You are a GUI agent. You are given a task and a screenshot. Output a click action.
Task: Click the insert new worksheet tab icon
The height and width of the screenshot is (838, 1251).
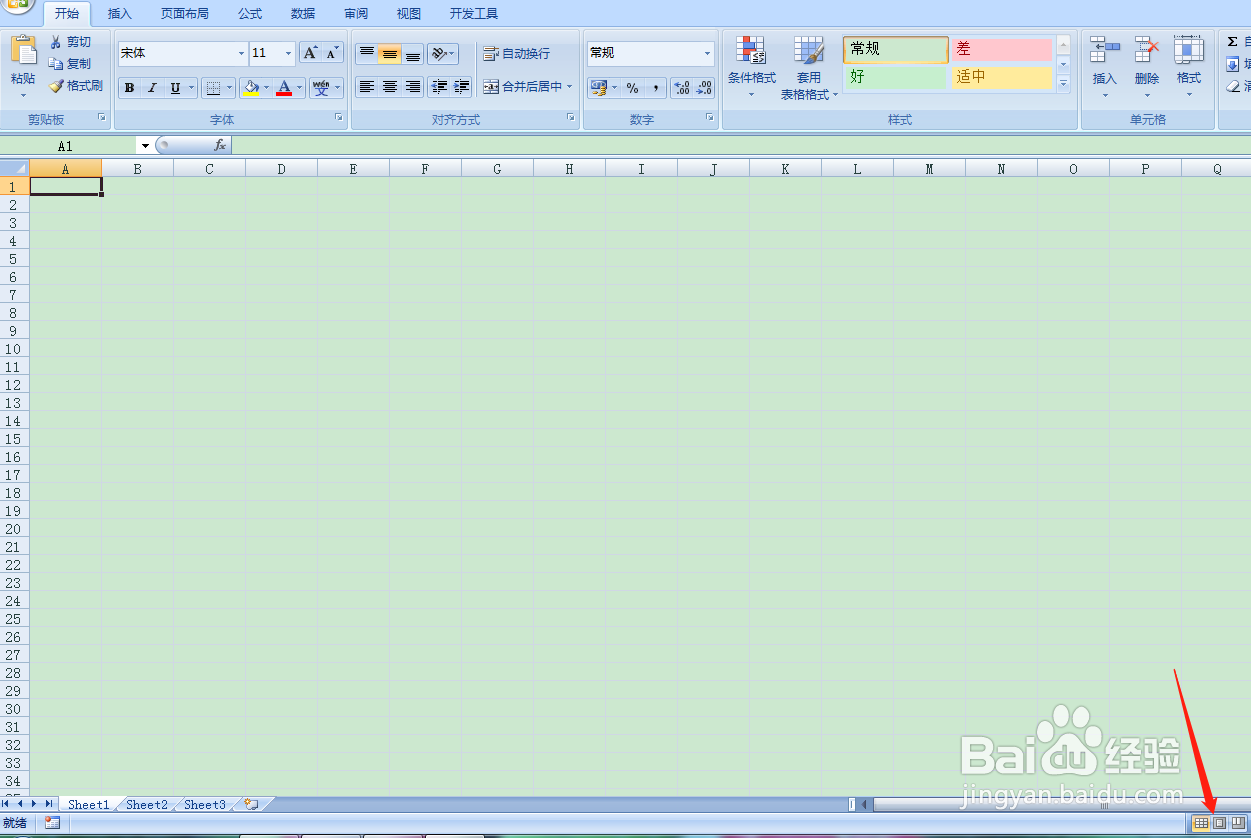pos(251,804)
